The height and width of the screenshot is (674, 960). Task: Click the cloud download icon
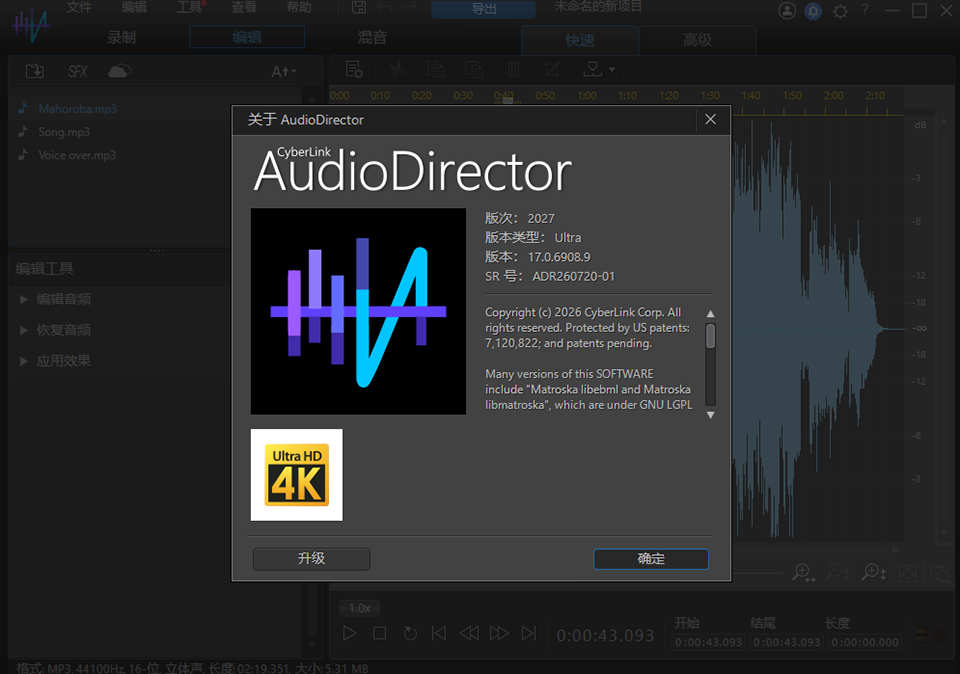click(120, 71)
